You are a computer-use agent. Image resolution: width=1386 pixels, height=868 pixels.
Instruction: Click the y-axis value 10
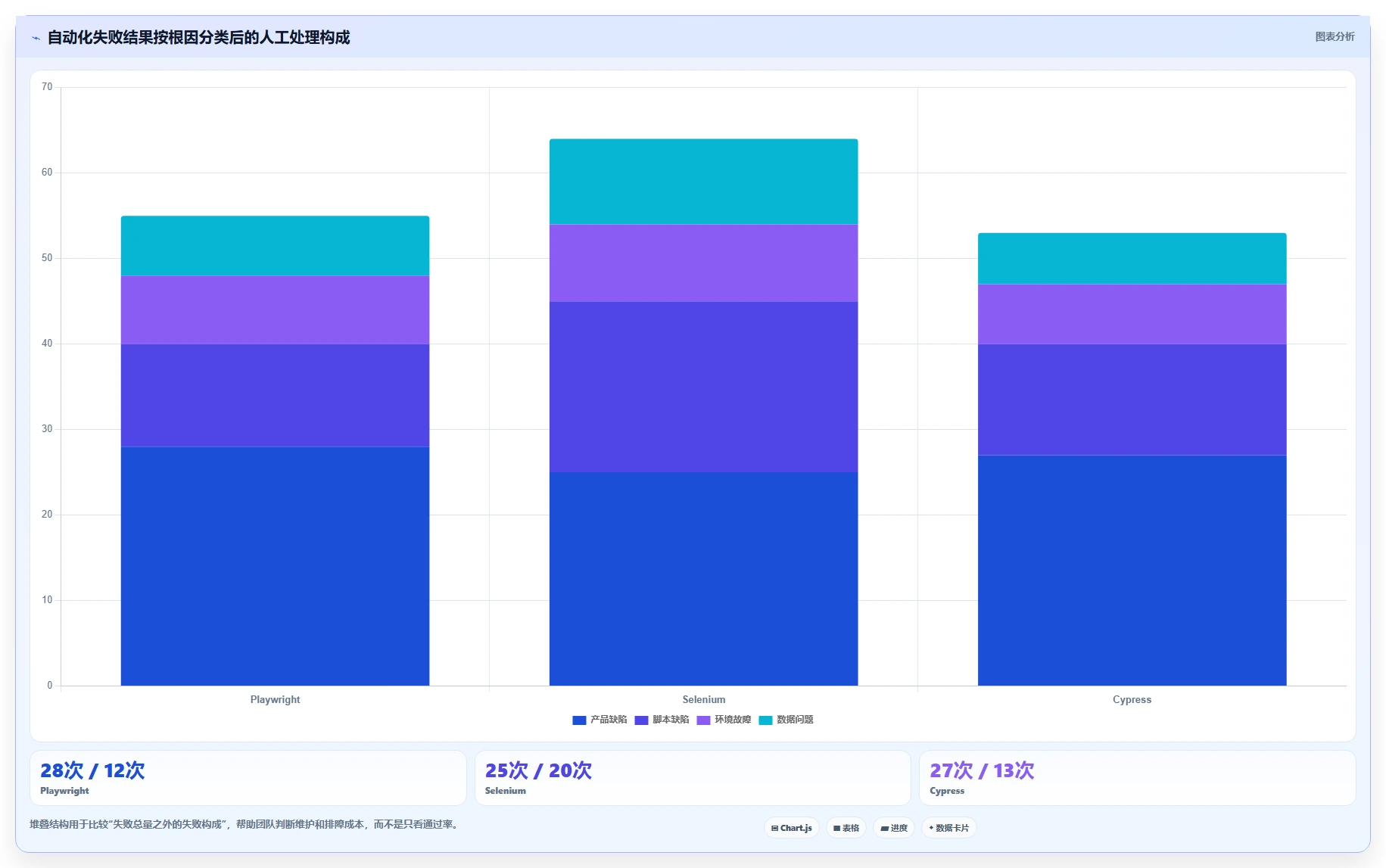click(47, 600)
